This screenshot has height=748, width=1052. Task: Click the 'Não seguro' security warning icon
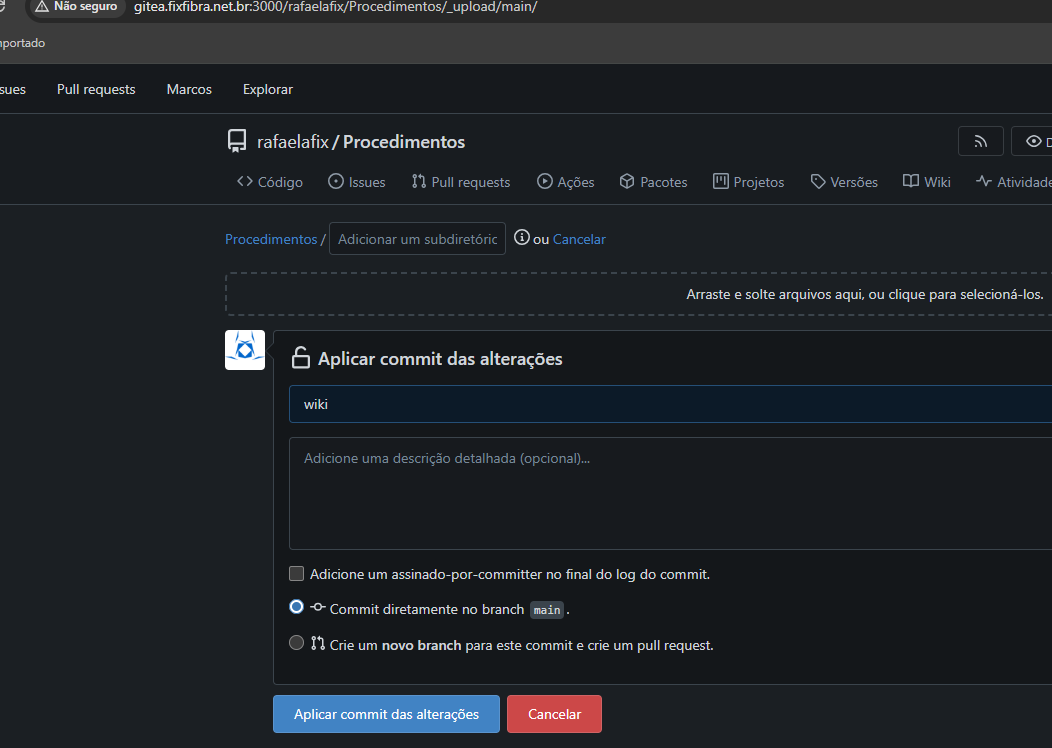[x=42, y=7]
